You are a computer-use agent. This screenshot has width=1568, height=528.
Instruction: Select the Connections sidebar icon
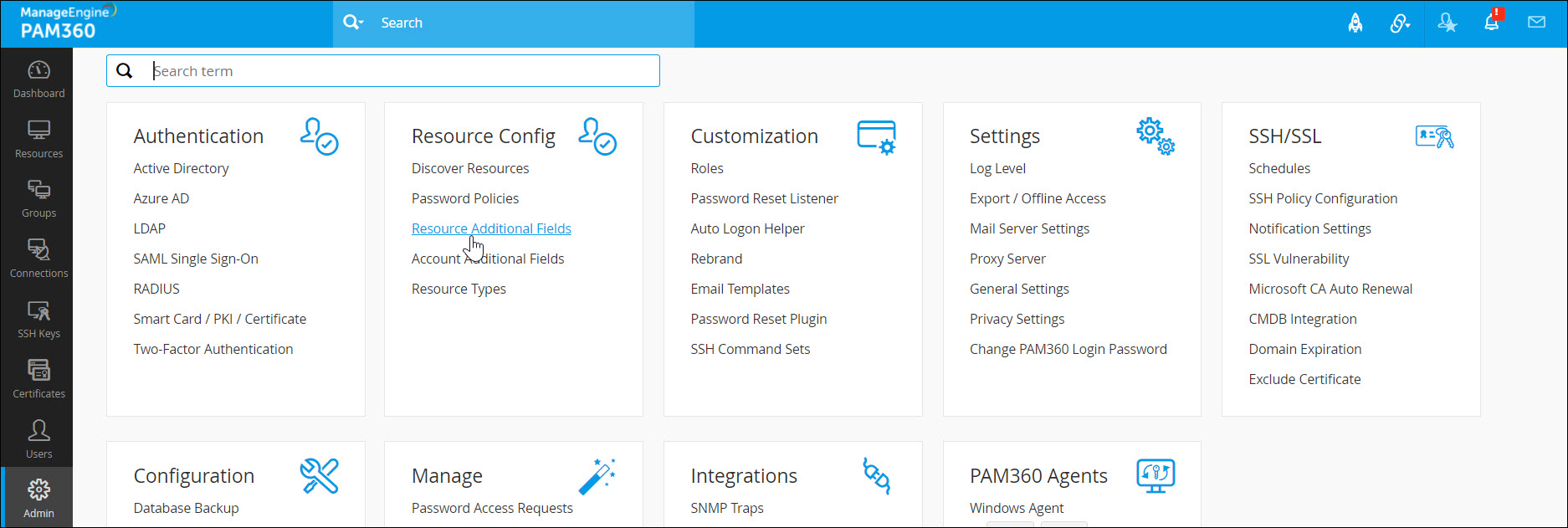tap(38, 259)
